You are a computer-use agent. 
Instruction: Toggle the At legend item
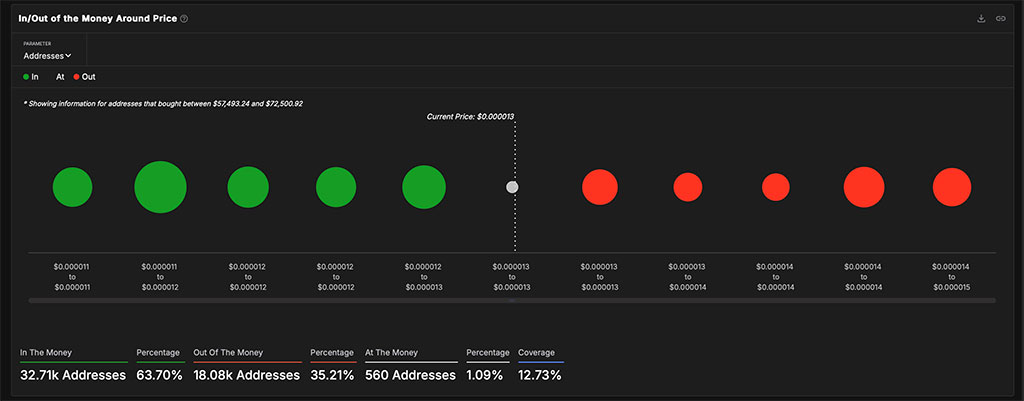[60, 76]
